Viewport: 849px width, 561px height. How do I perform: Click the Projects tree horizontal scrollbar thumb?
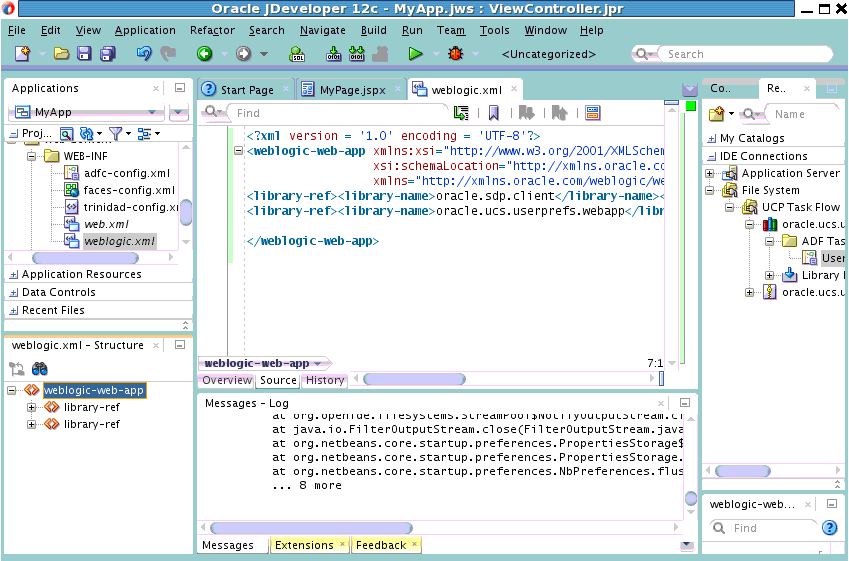(85, 258)
